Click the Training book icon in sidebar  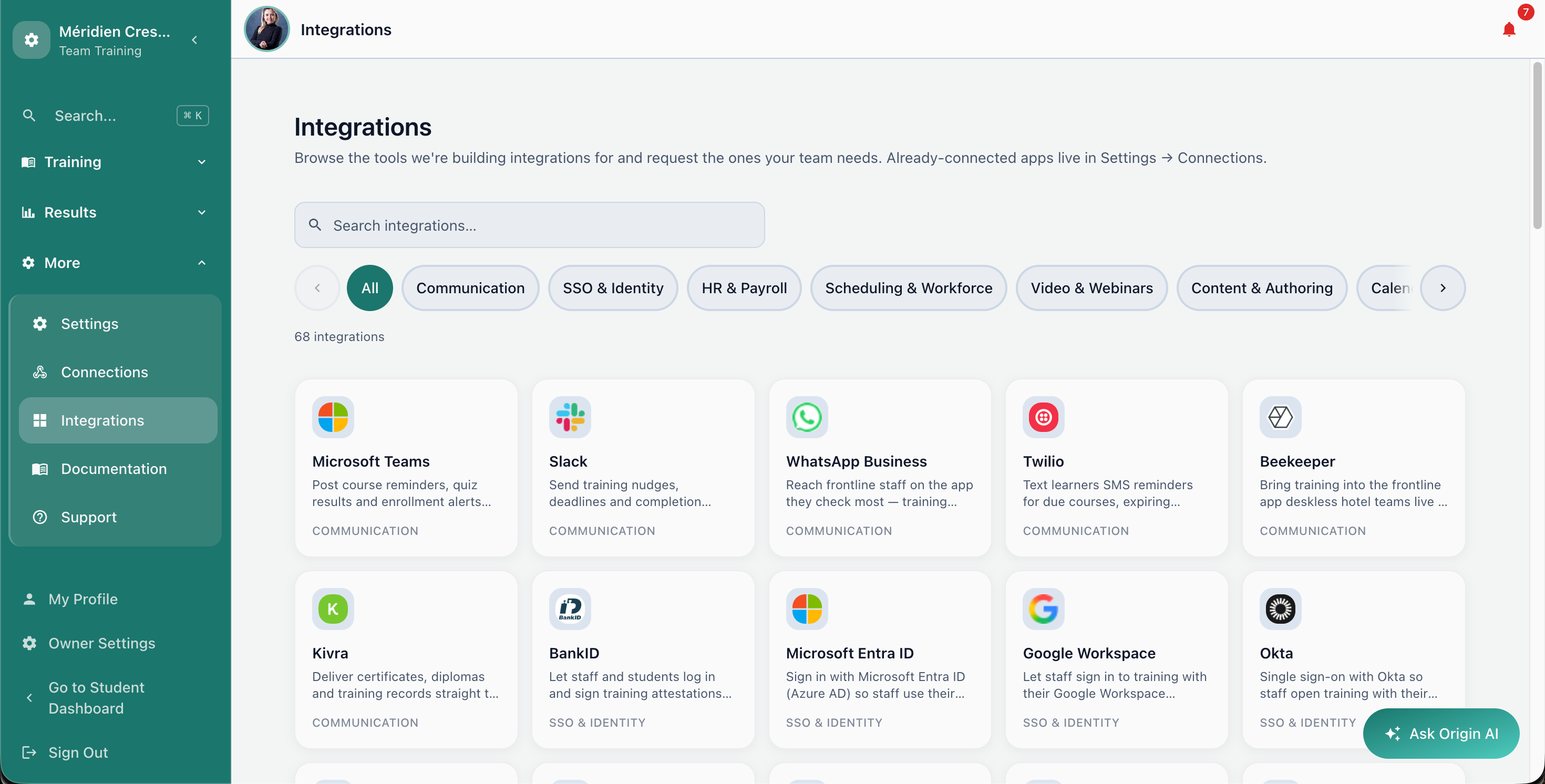[28, 162]
